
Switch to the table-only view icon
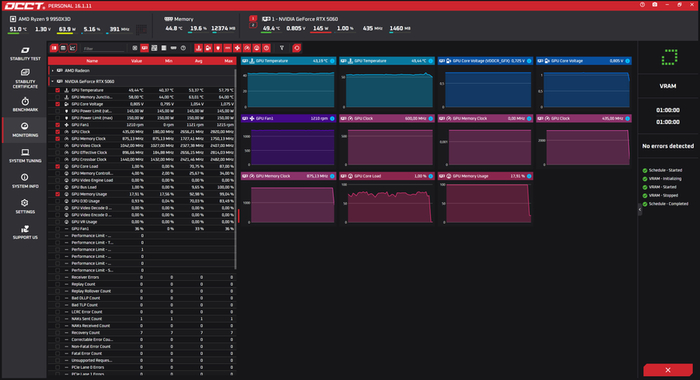click(x=63, y=48)
